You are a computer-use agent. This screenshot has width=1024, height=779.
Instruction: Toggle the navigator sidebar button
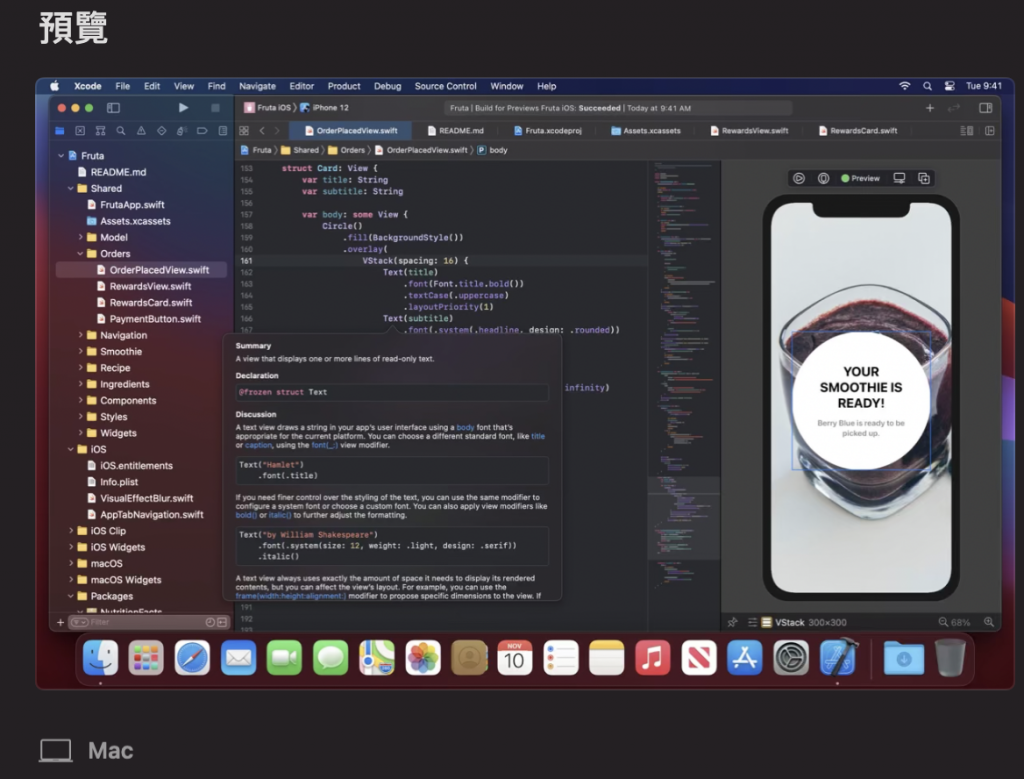[113, 108]
